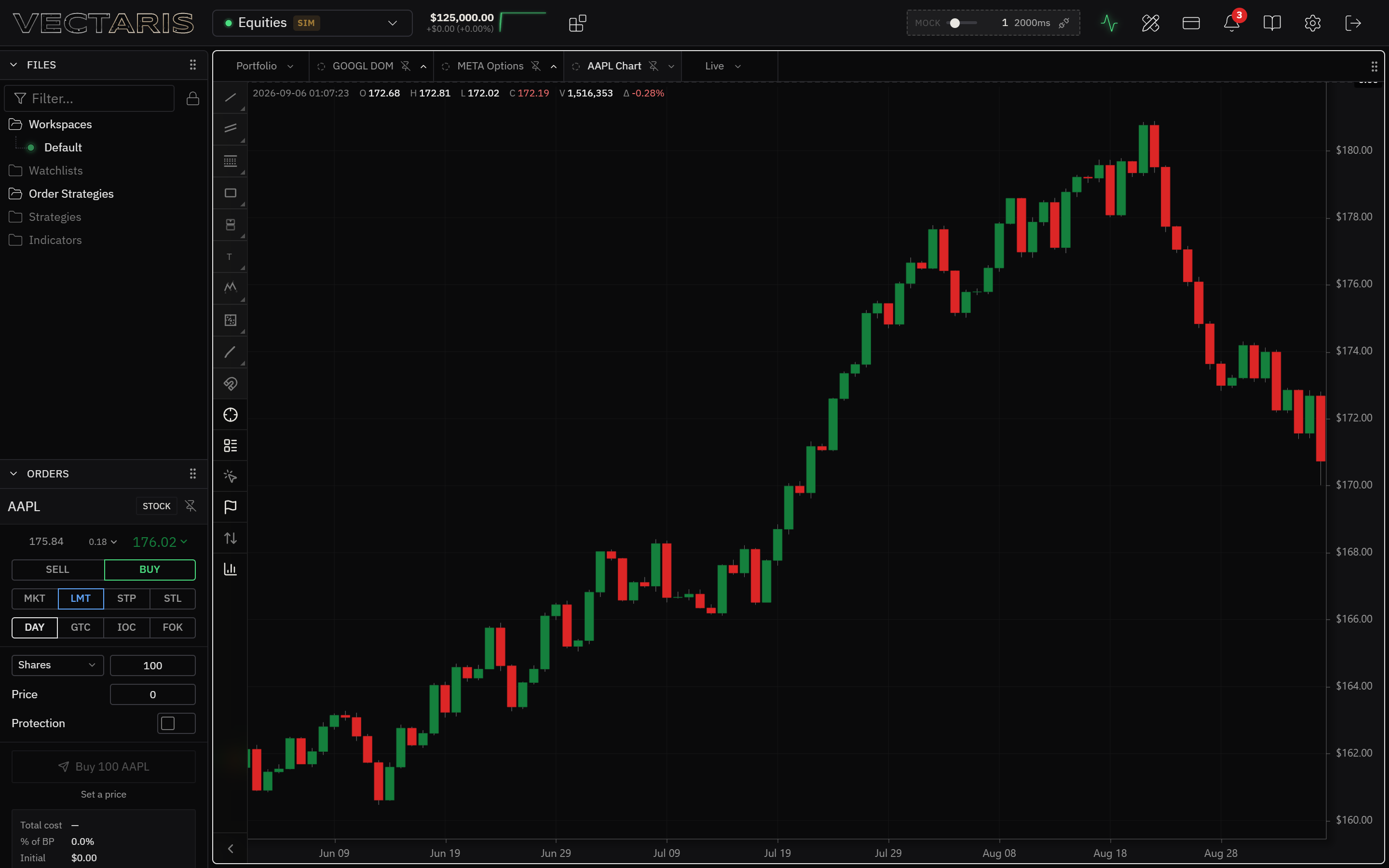Select the text annotation tool
Screen dimensions: 1389x868
click(x=230, y=257)
